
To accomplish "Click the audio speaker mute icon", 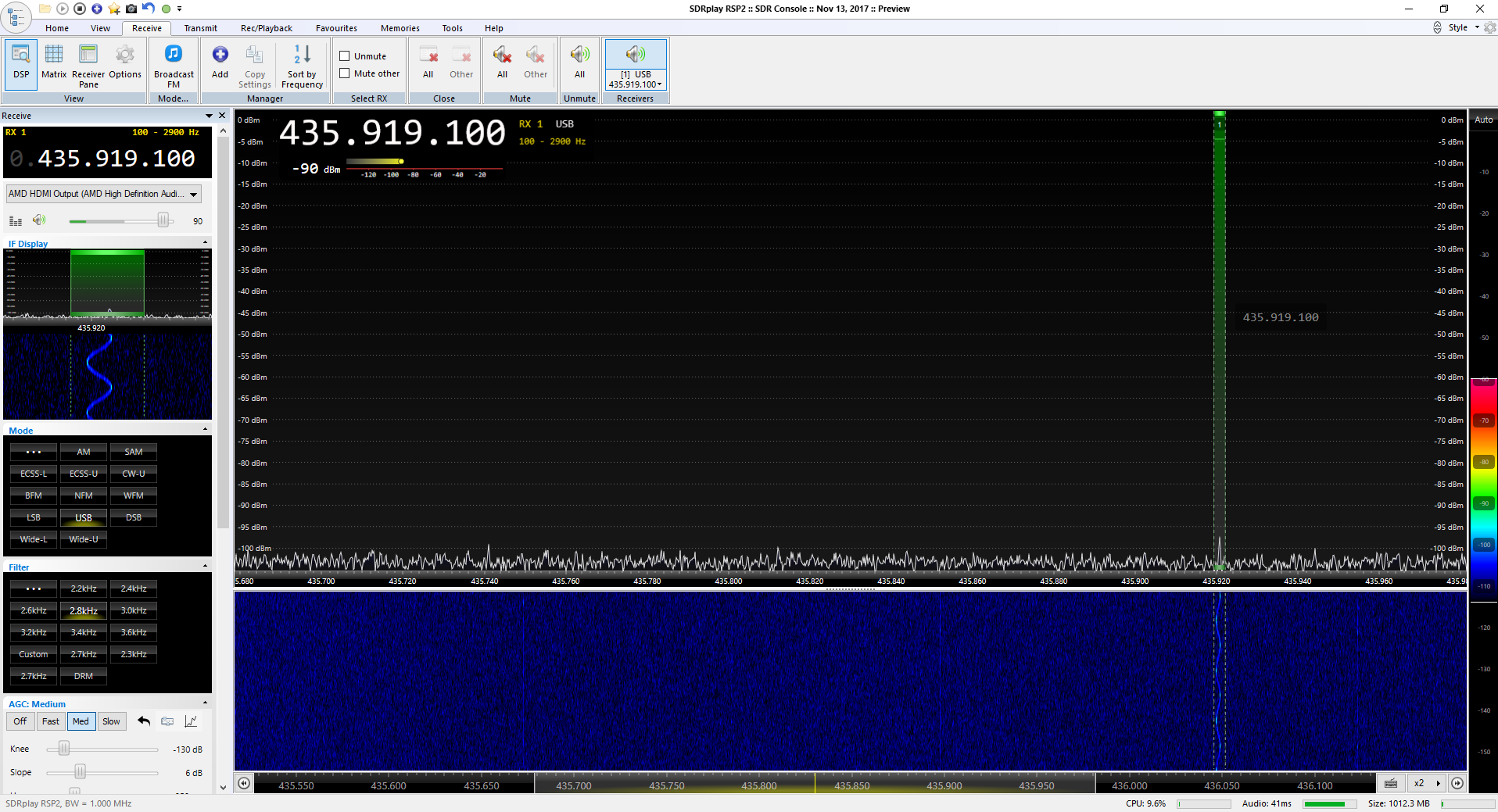I will coord(39,220).
